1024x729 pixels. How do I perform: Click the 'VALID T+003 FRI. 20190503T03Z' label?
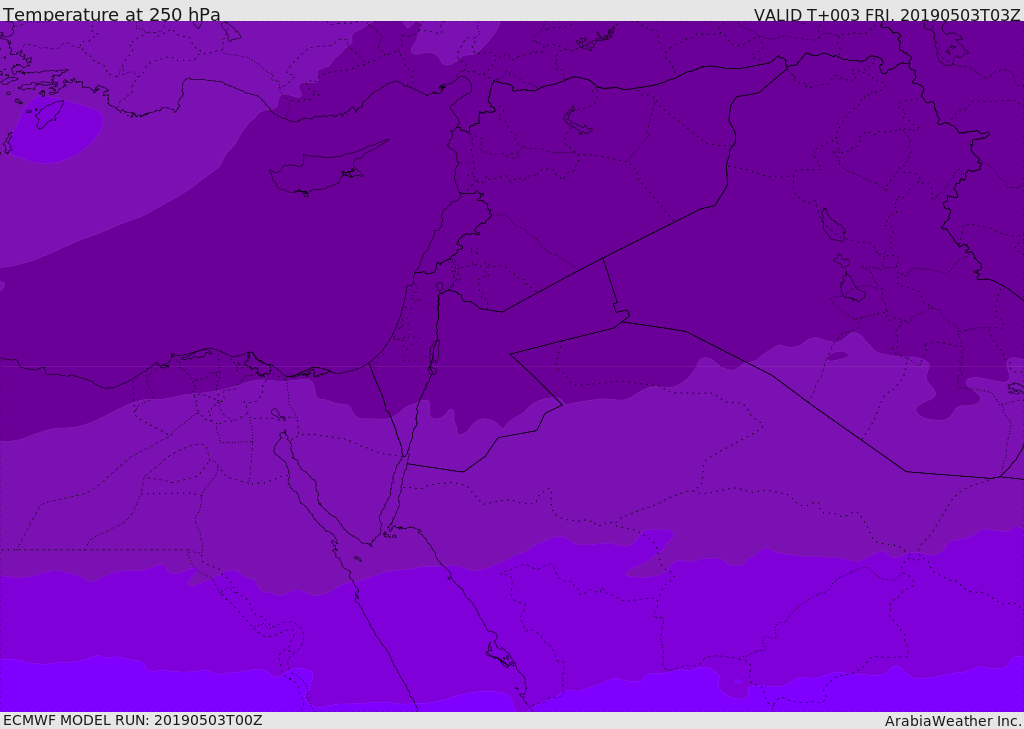coord(887,14)
